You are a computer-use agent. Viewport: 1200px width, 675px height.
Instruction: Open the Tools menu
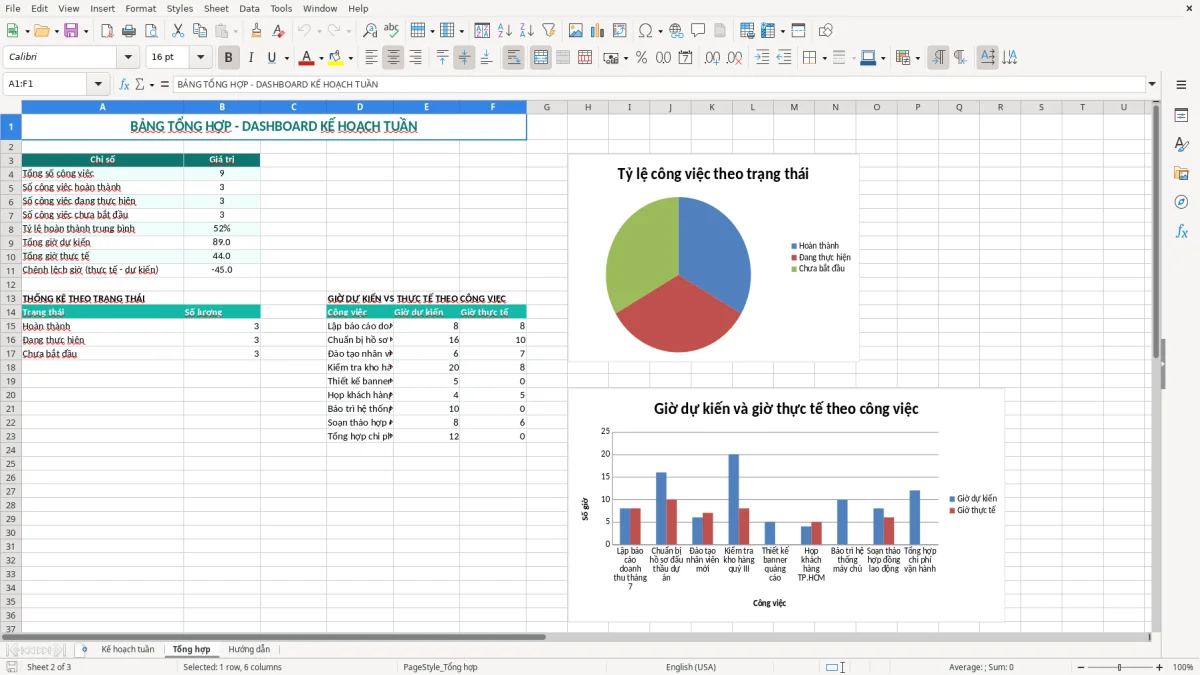point(281,8)
